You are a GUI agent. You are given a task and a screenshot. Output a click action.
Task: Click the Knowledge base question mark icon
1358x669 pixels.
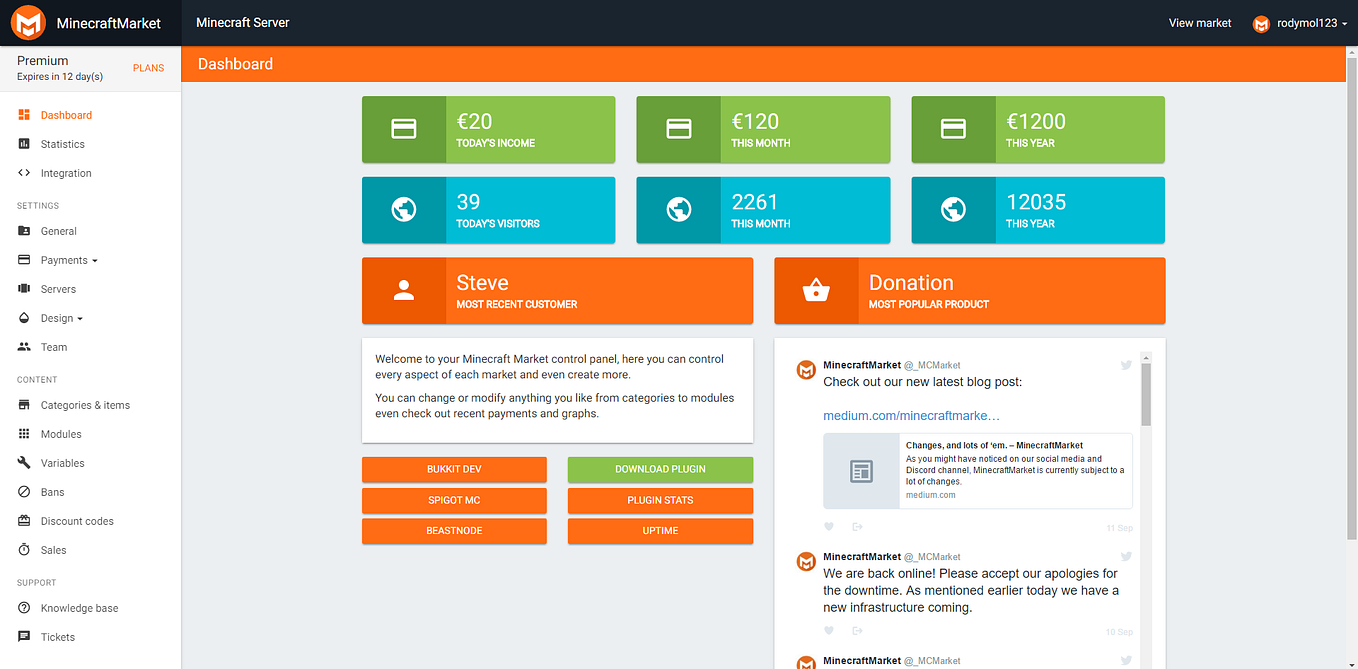(x=24, y=608)
